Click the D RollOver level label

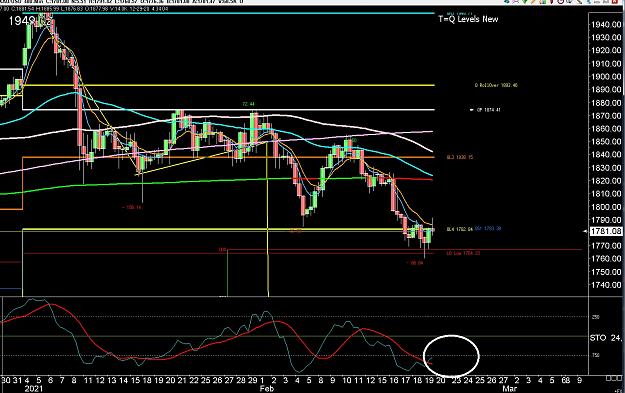tap(496, 85)
